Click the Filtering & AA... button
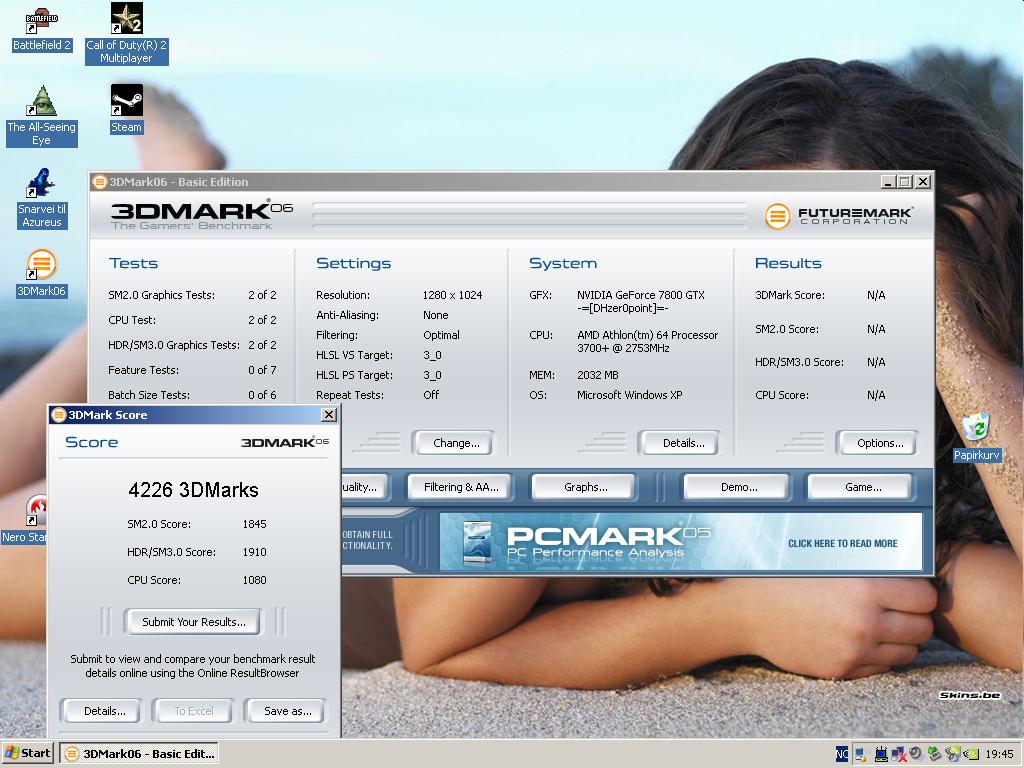 pos(460,487)
